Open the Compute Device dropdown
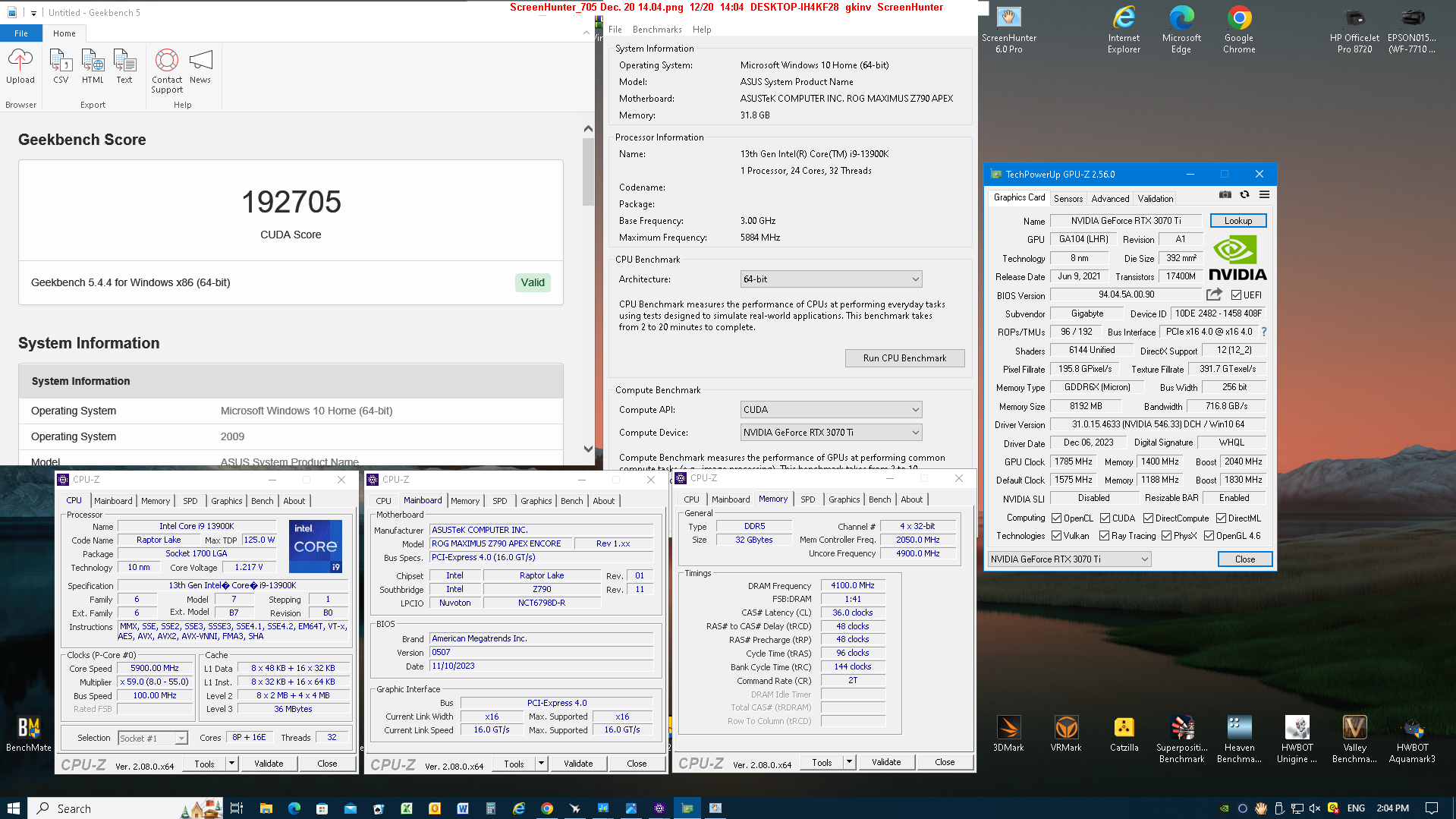1456x819 pixels. coord(831,433)
